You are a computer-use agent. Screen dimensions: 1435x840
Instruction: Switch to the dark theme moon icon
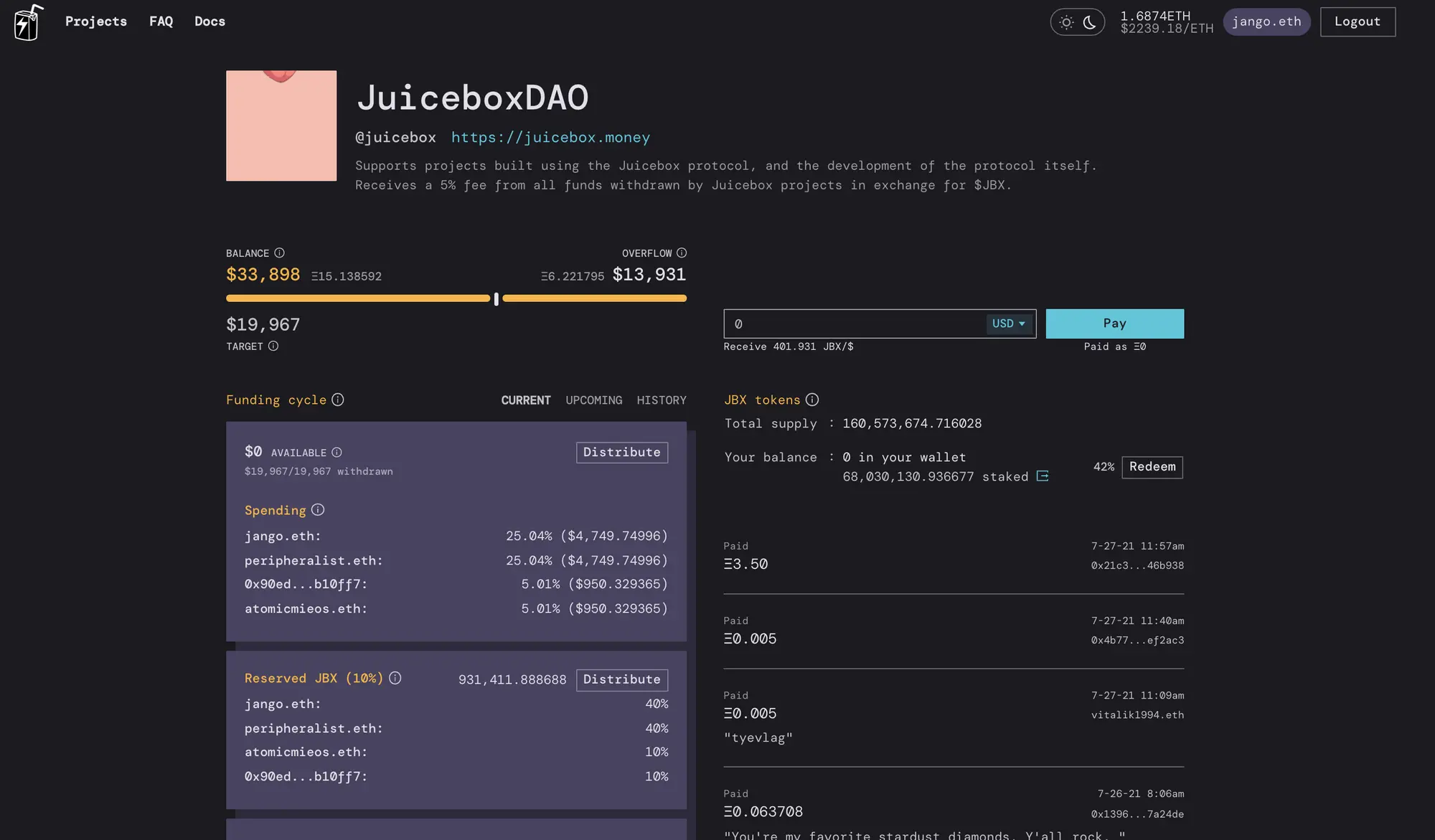[x=1090, y=22]
